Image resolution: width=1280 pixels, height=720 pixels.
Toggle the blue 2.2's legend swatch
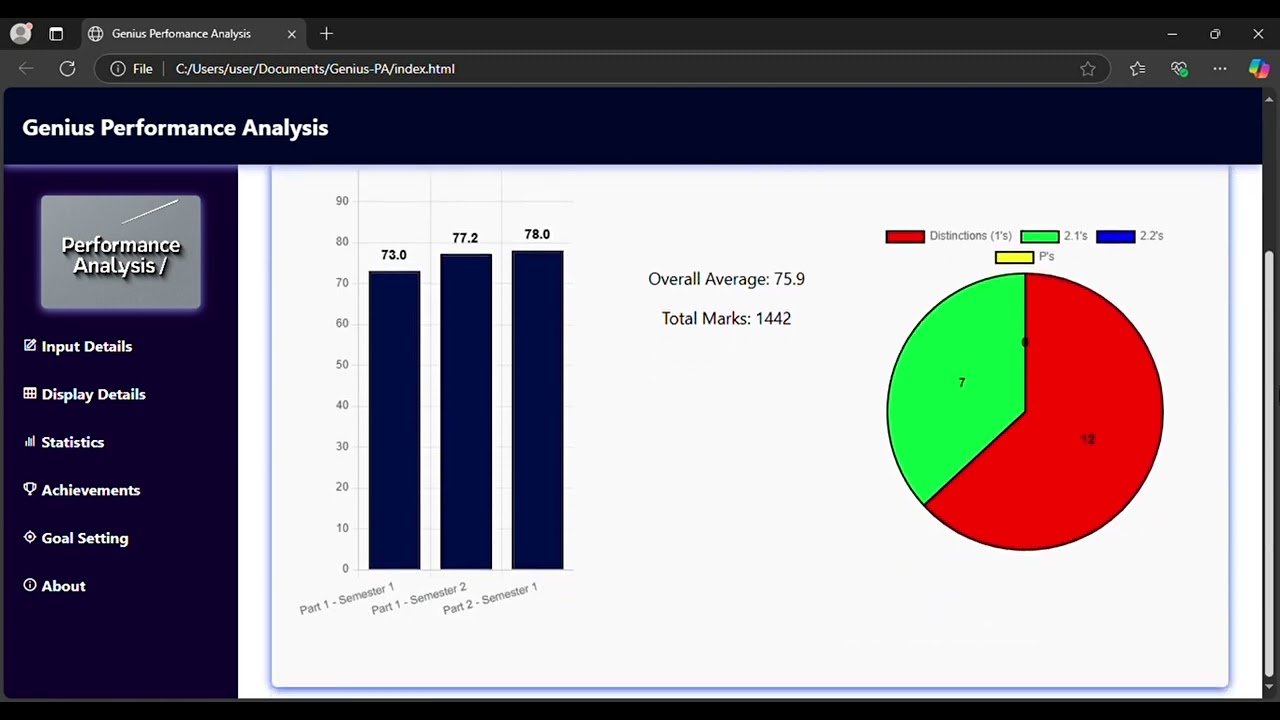(x=1115, y=236)
